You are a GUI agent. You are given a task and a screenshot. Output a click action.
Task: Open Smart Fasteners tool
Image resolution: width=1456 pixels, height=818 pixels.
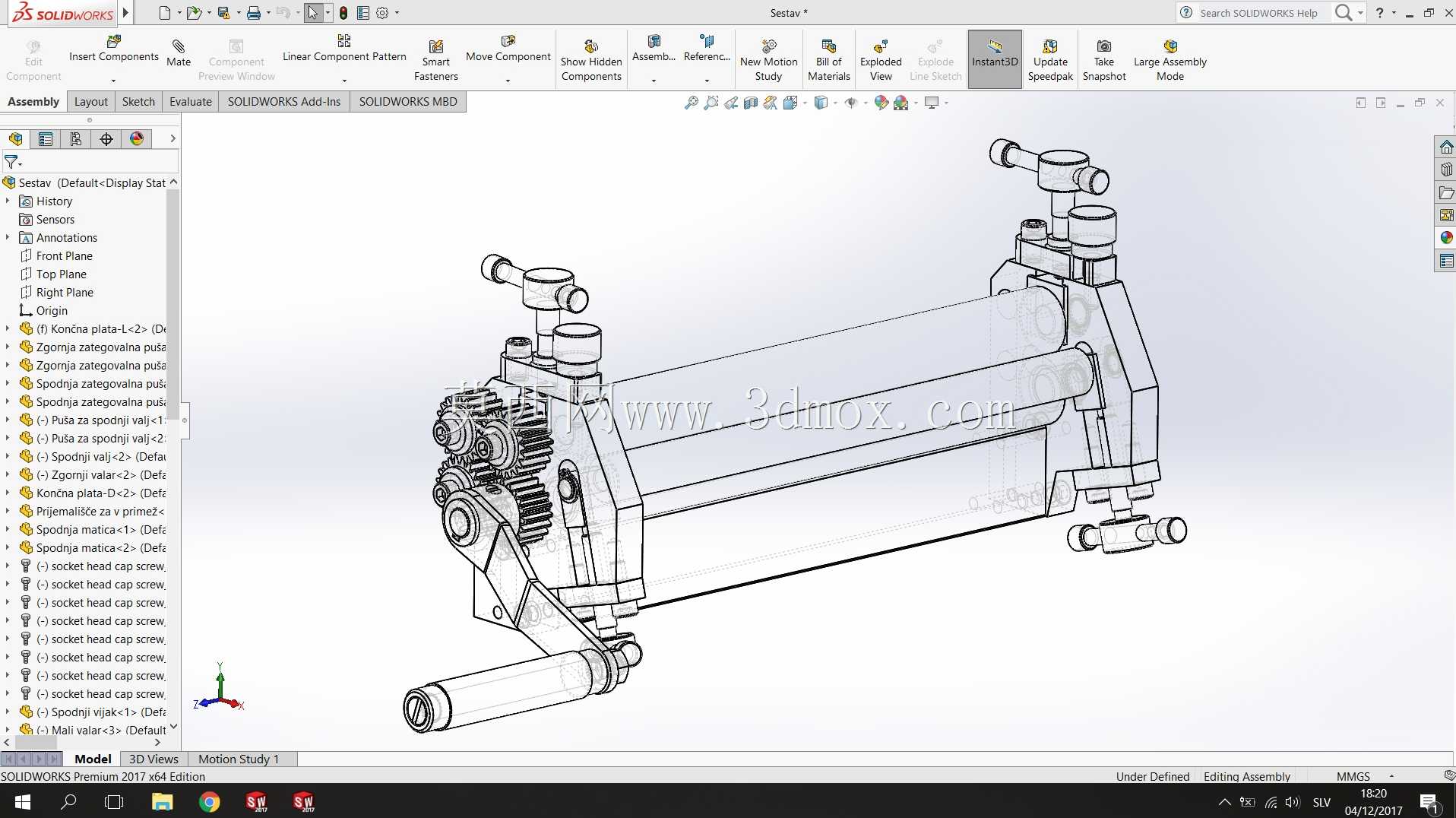(x=435, y=59)
